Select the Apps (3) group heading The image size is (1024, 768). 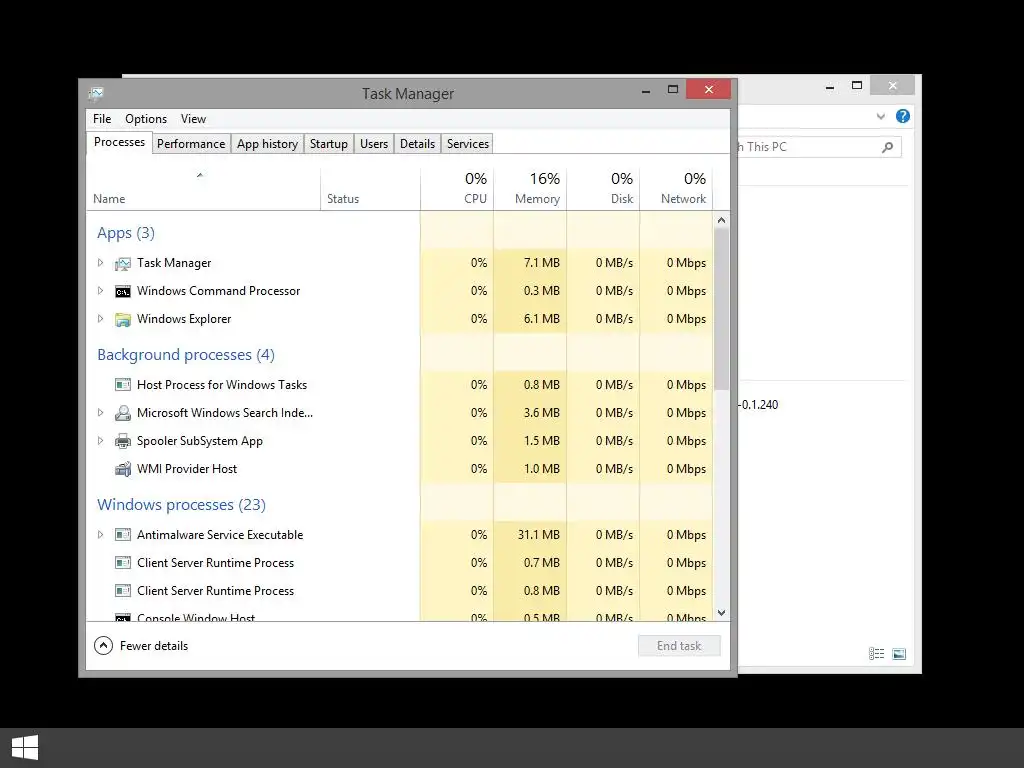click(x=126, y=233)
